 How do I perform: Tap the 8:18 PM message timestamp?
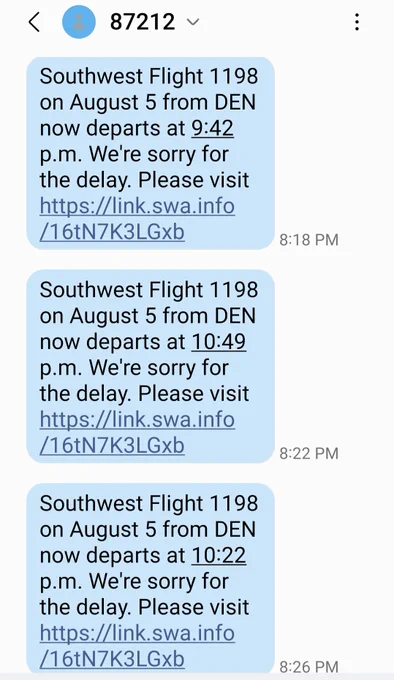click(x=309, y=240)
